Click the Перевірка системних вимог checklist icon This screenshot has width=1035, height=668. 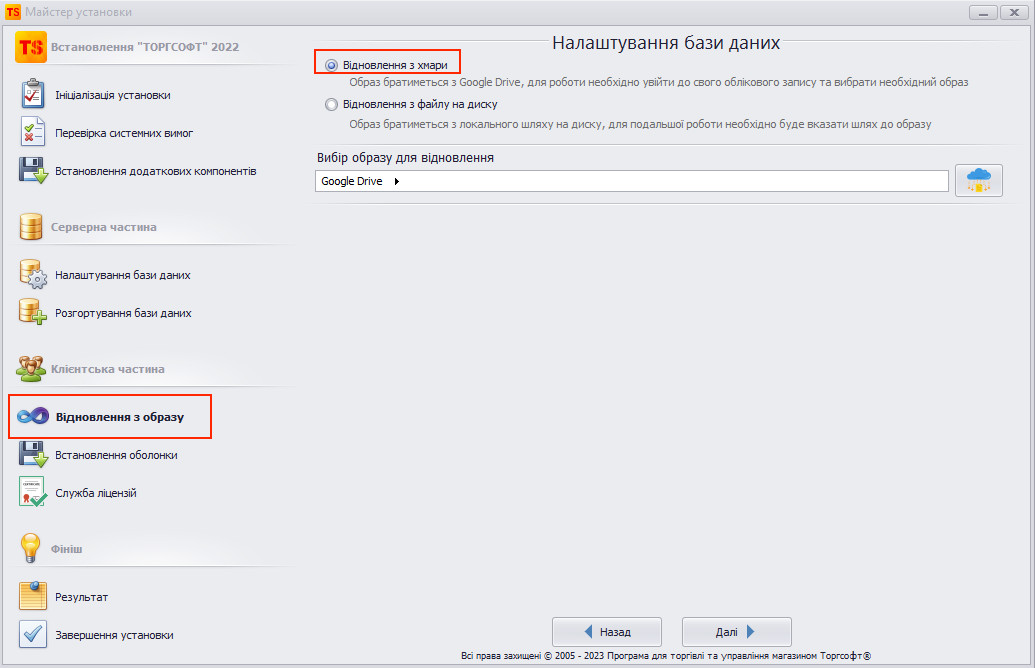coord(33,132)
